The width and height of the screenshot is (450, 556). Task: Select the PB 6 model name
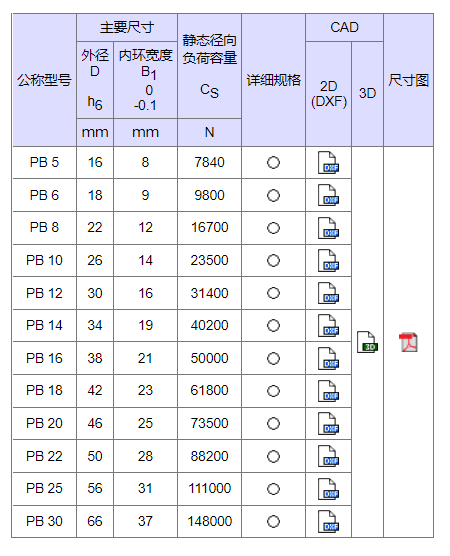tap(44, 195)
